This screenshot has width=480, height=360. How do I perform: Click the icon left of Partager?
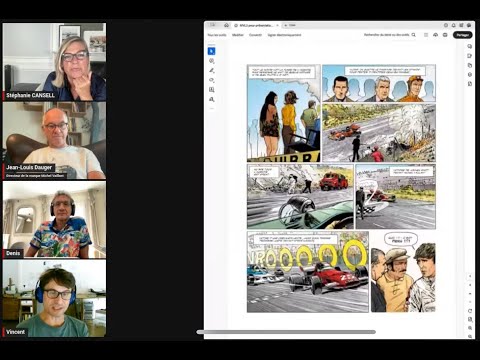pos(445,35)
